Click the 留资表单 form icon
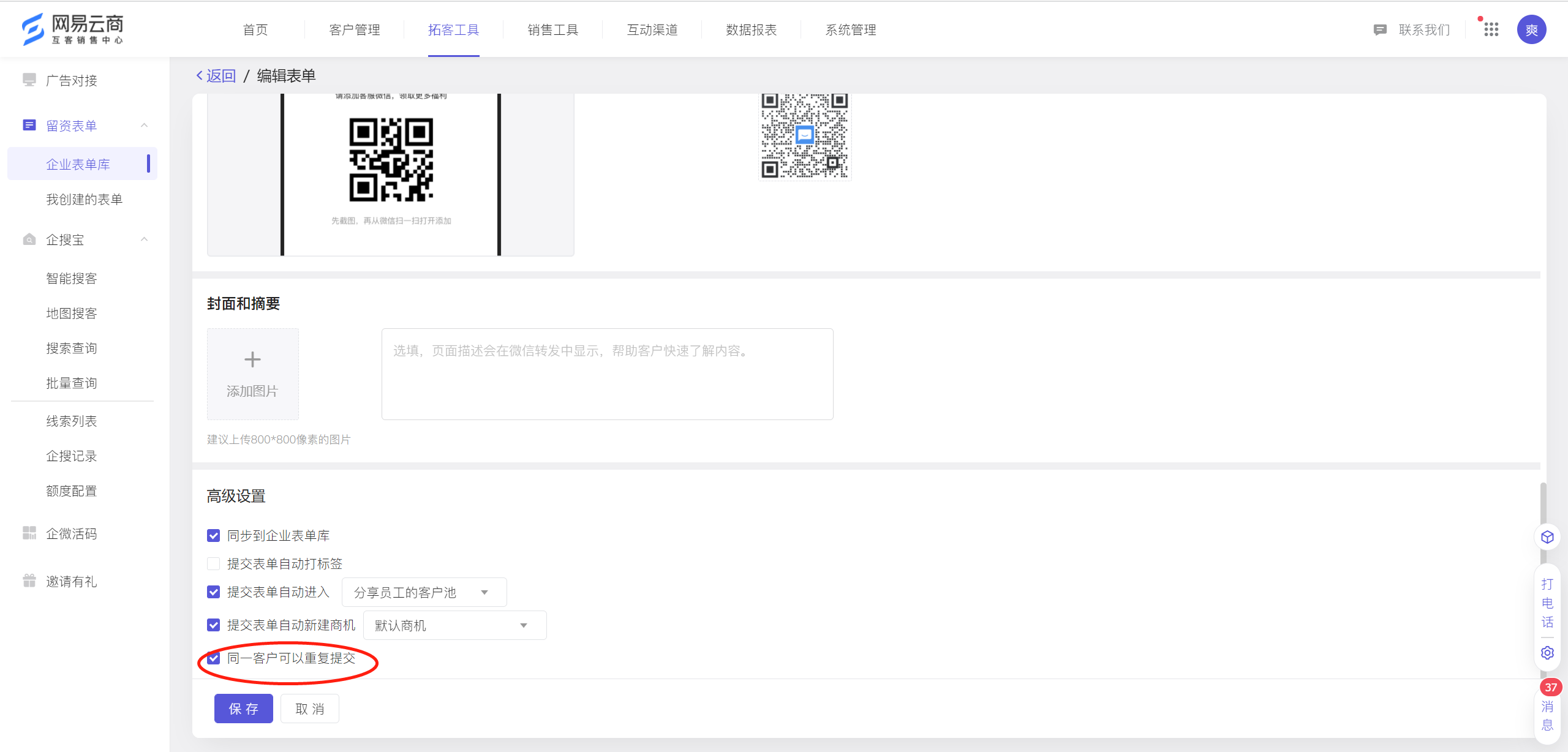 click(x=29, y=126)
